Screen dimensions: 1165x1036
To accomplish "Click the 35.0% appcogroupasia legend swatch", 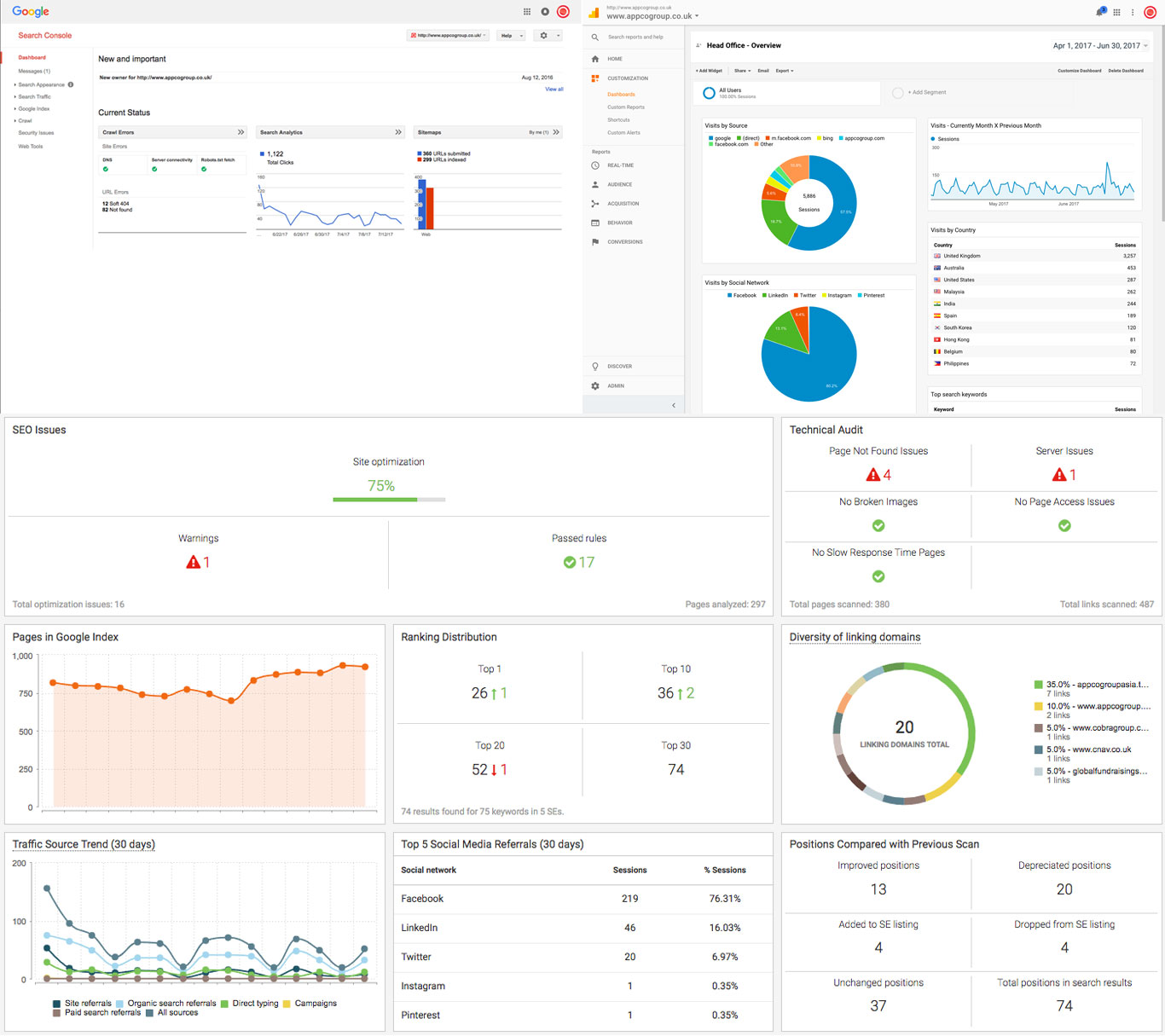I will [1038, 685].
